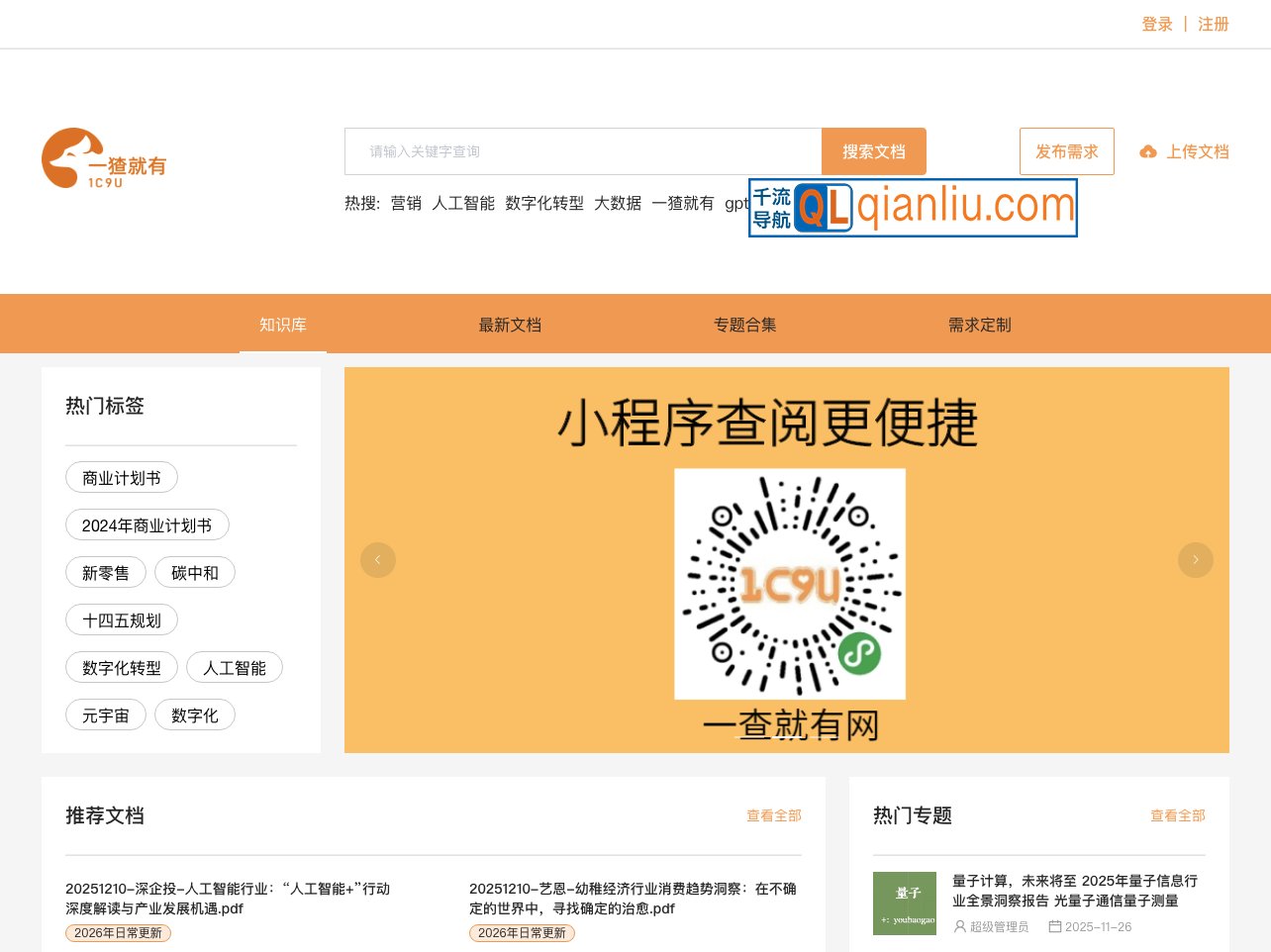Open the 登录 login link
Image resolution: width=1271 pixels, height=952 pixels.
1157,24
